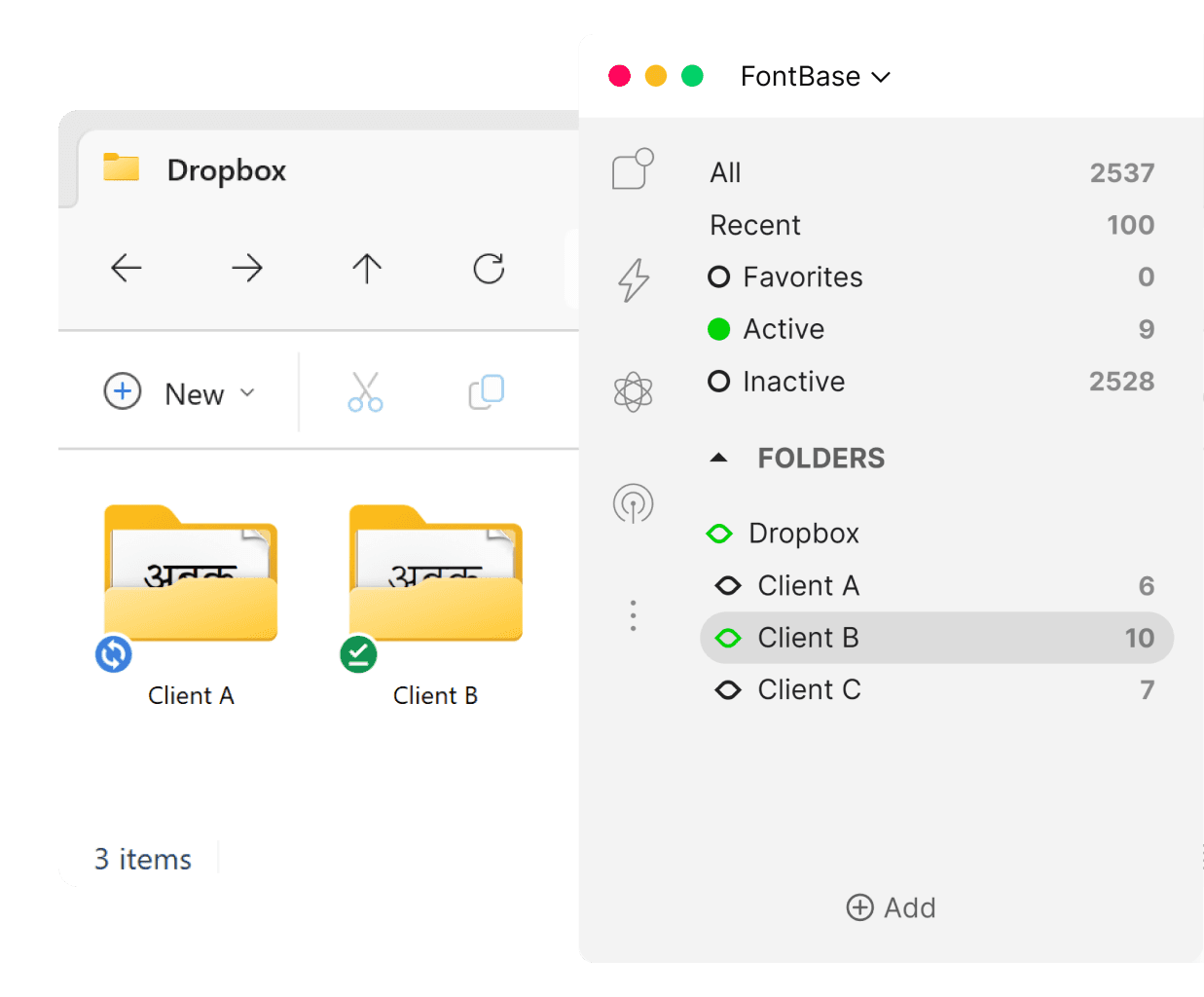Open the lightning bolt panel in FontBase
Image resolution: width=1204 pixels, height=997 pixels.
[634, 280]
